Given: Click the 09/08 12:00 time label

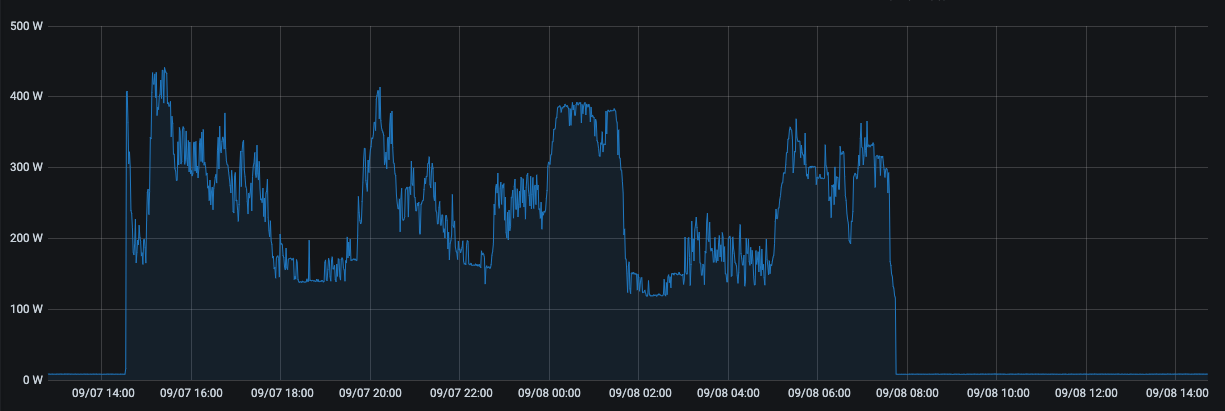Looking at the screenshot, I should coord(1086,393).
